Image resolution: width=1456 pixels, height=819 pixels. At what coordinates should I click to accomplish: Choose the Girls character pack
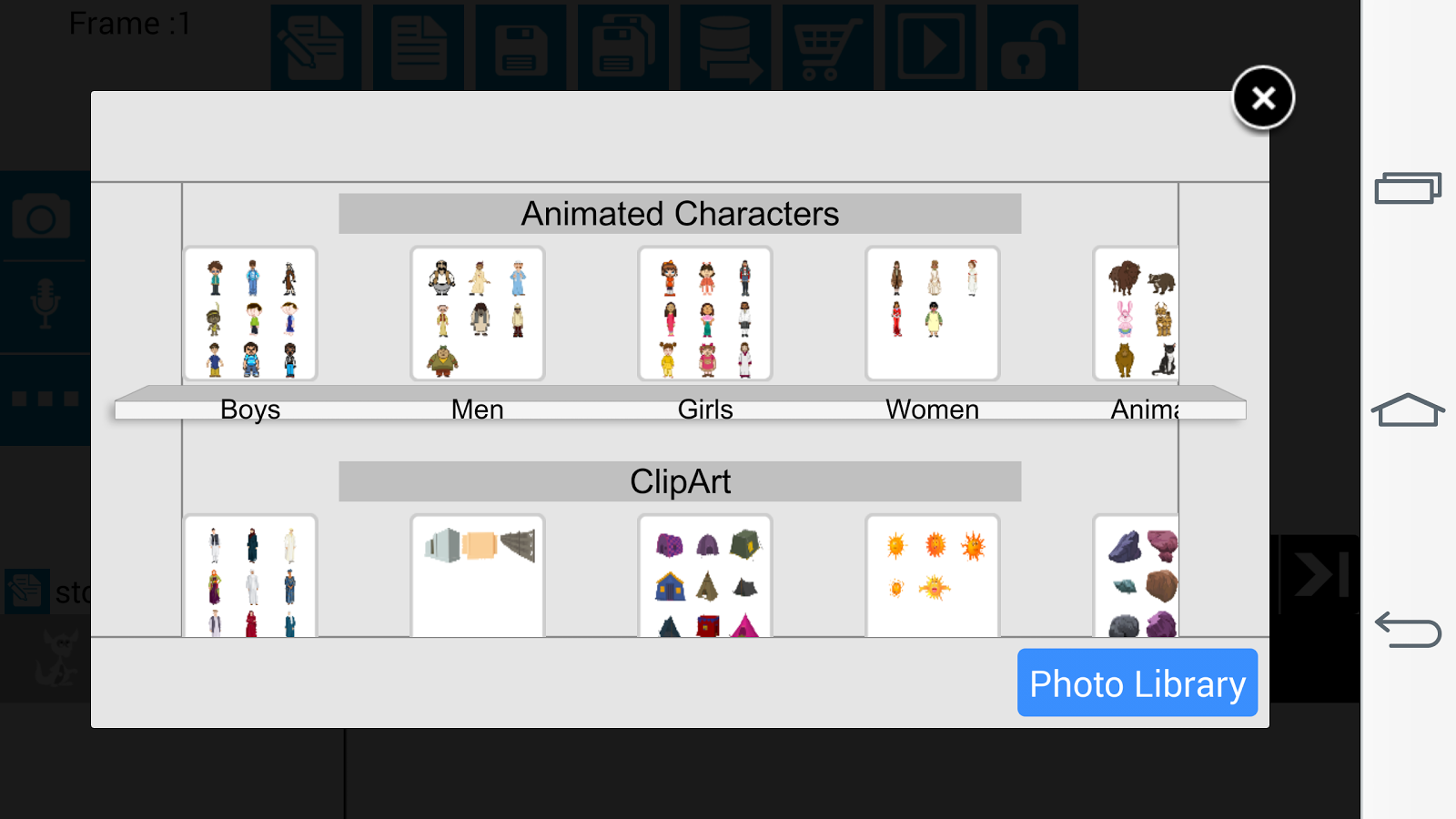pyautogui.click(x=705, y=313)
